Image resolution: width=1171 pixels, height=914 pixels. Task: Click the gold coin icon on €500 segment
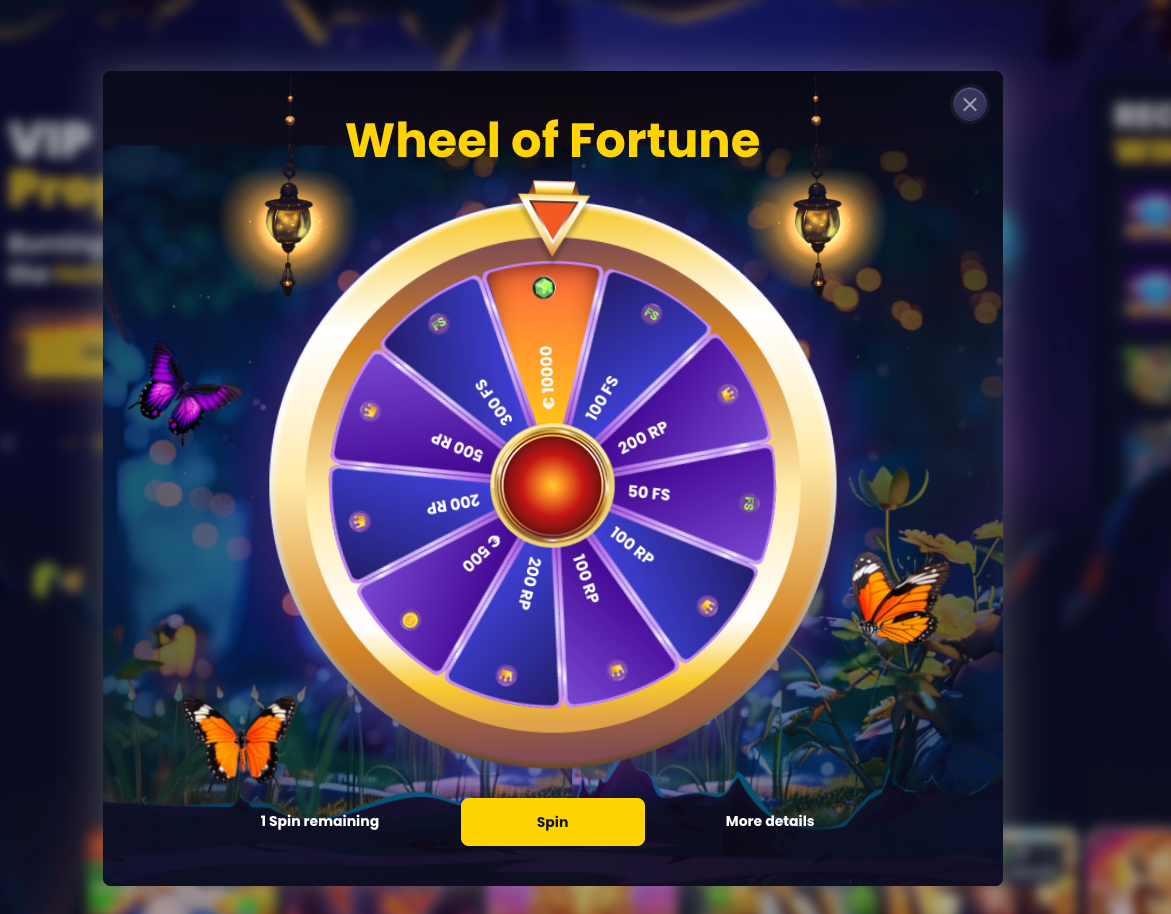(x=410, y=620)
